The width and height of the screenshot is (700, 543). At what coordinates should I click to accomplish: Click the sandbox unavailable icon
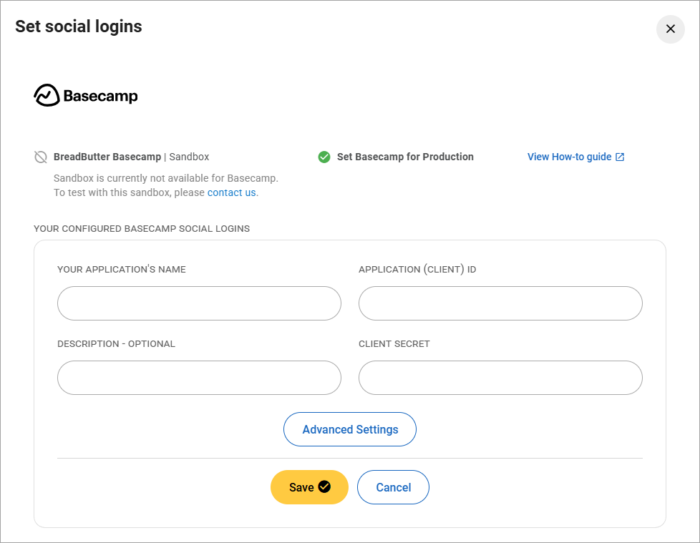click(41, 157)
